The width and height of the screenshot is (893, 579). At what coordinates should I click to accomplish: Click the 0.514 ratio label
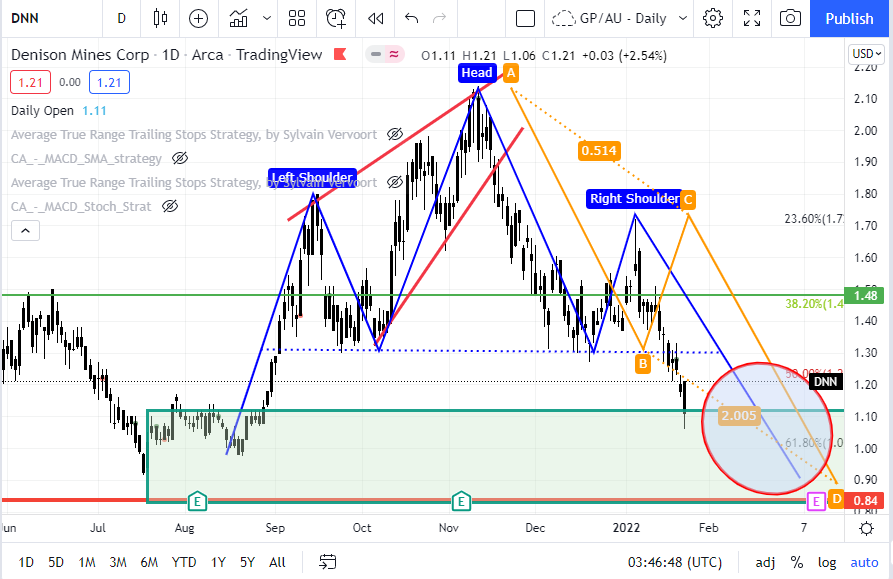tap(599, 151)
